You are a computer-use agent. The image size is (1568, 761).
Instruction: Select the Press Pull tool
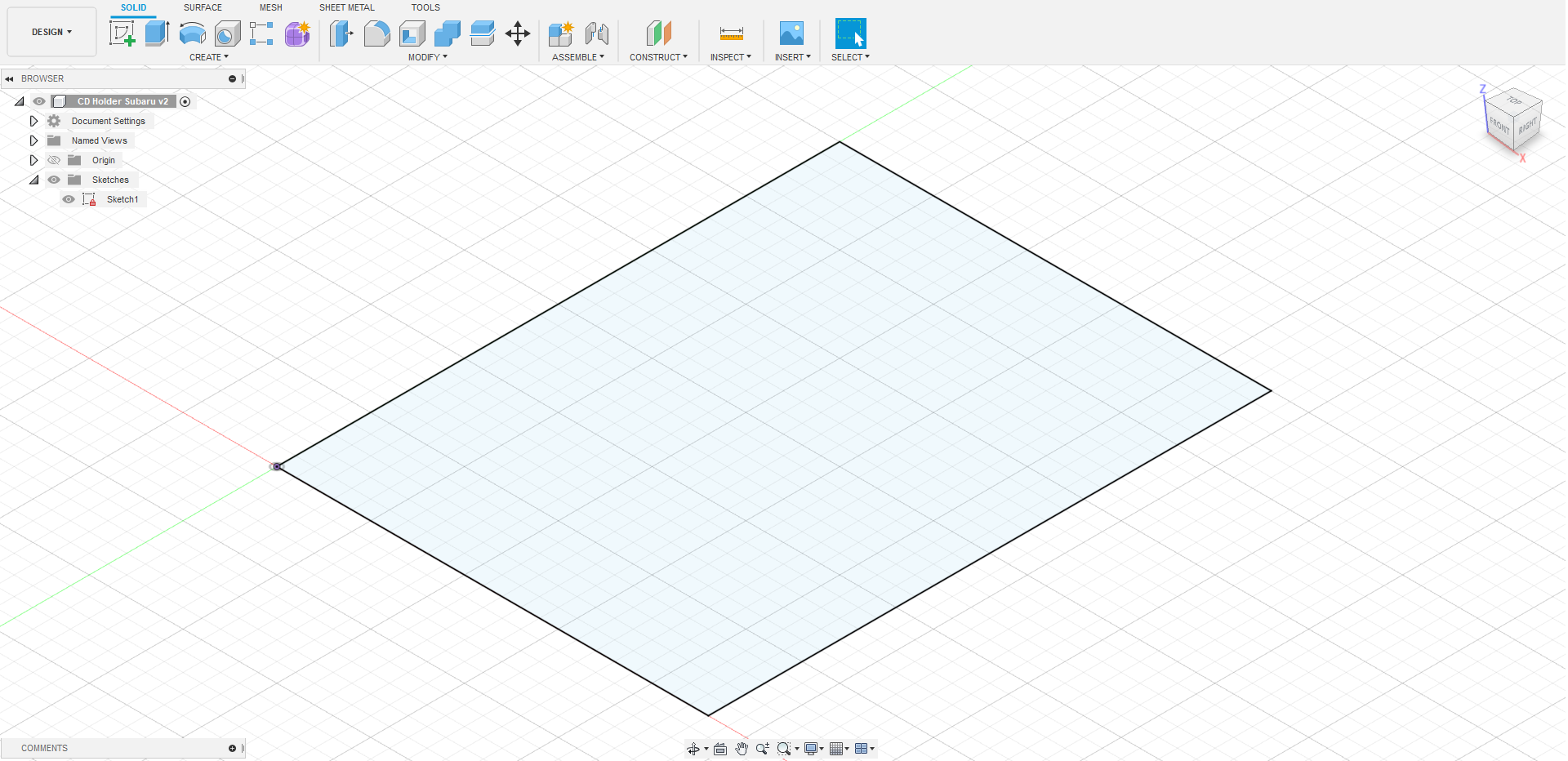click(x=341, y=33)
